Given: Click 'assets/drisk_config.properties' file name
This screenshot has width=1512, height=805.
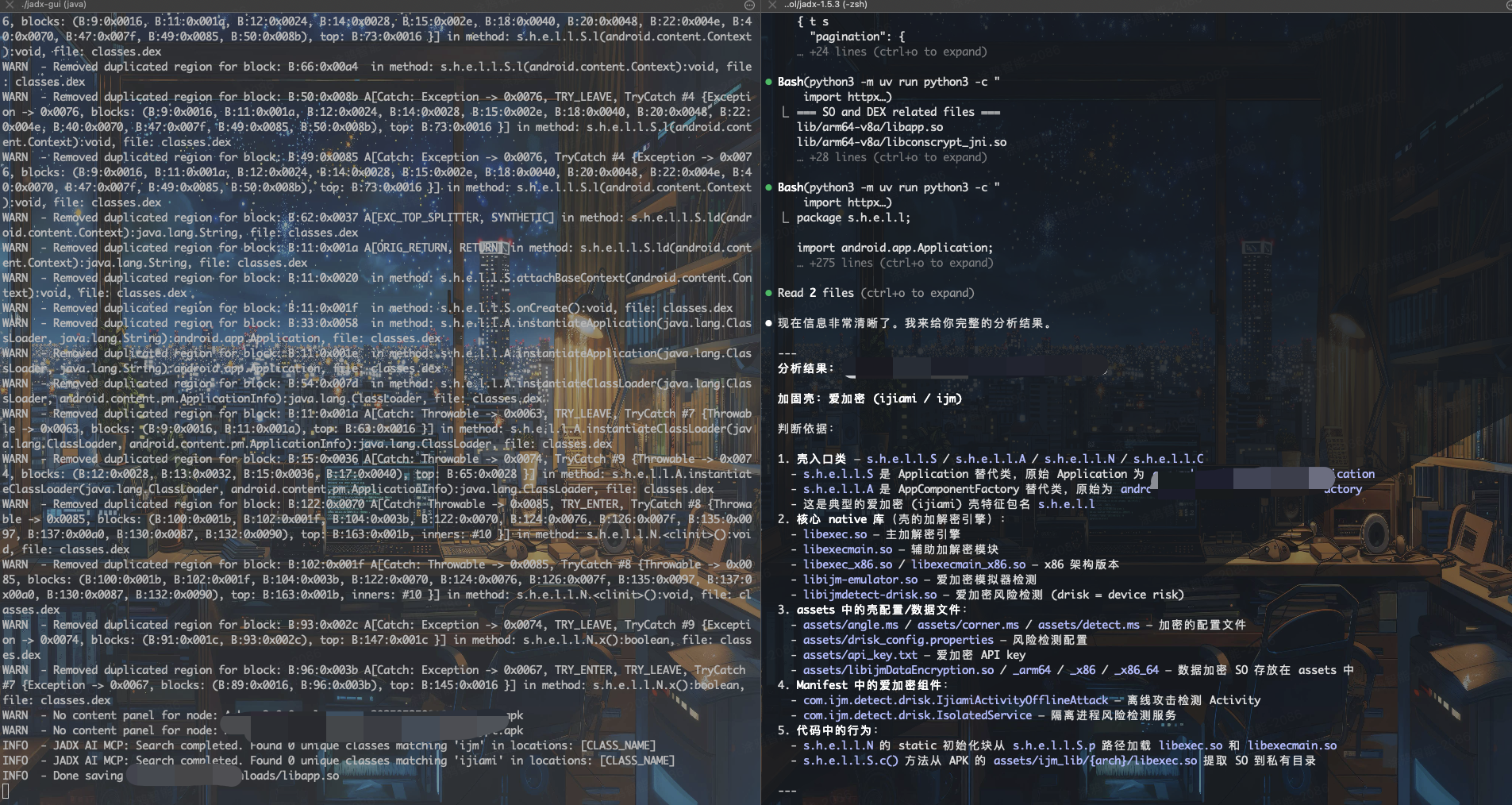Looking at the screenshot, I should pyautogui.click(x=898, y=640).
